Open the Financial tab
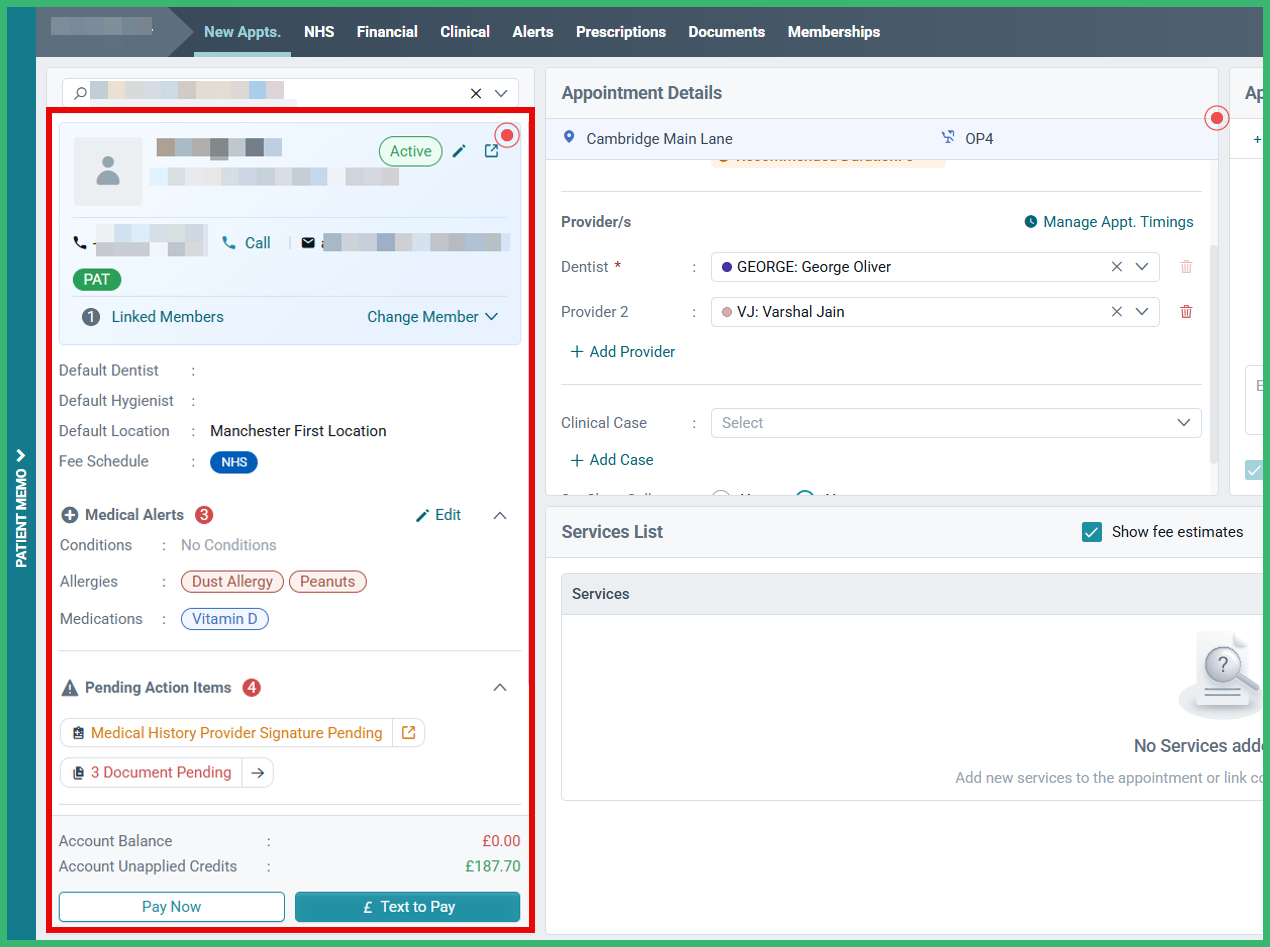Image resolution: width=1270 pixels, height=947 pixels. (387, 31)
